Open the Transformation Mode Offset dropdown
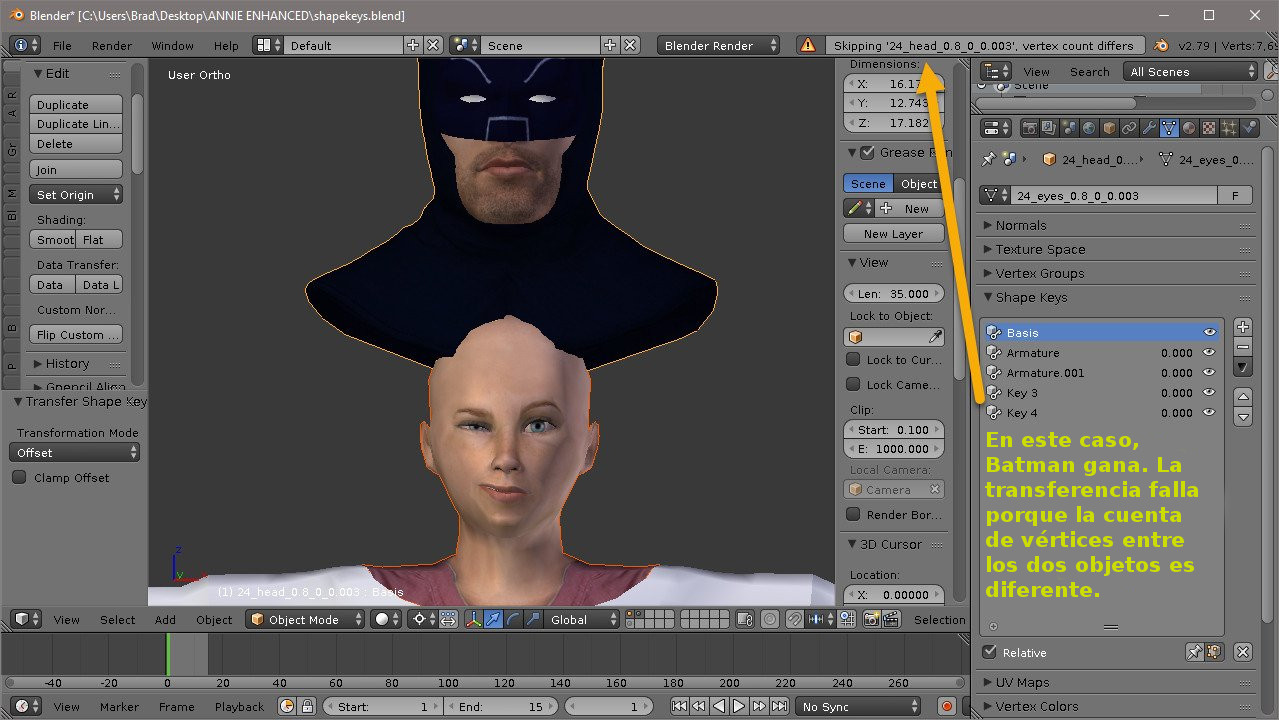 [x=76, y=453]
